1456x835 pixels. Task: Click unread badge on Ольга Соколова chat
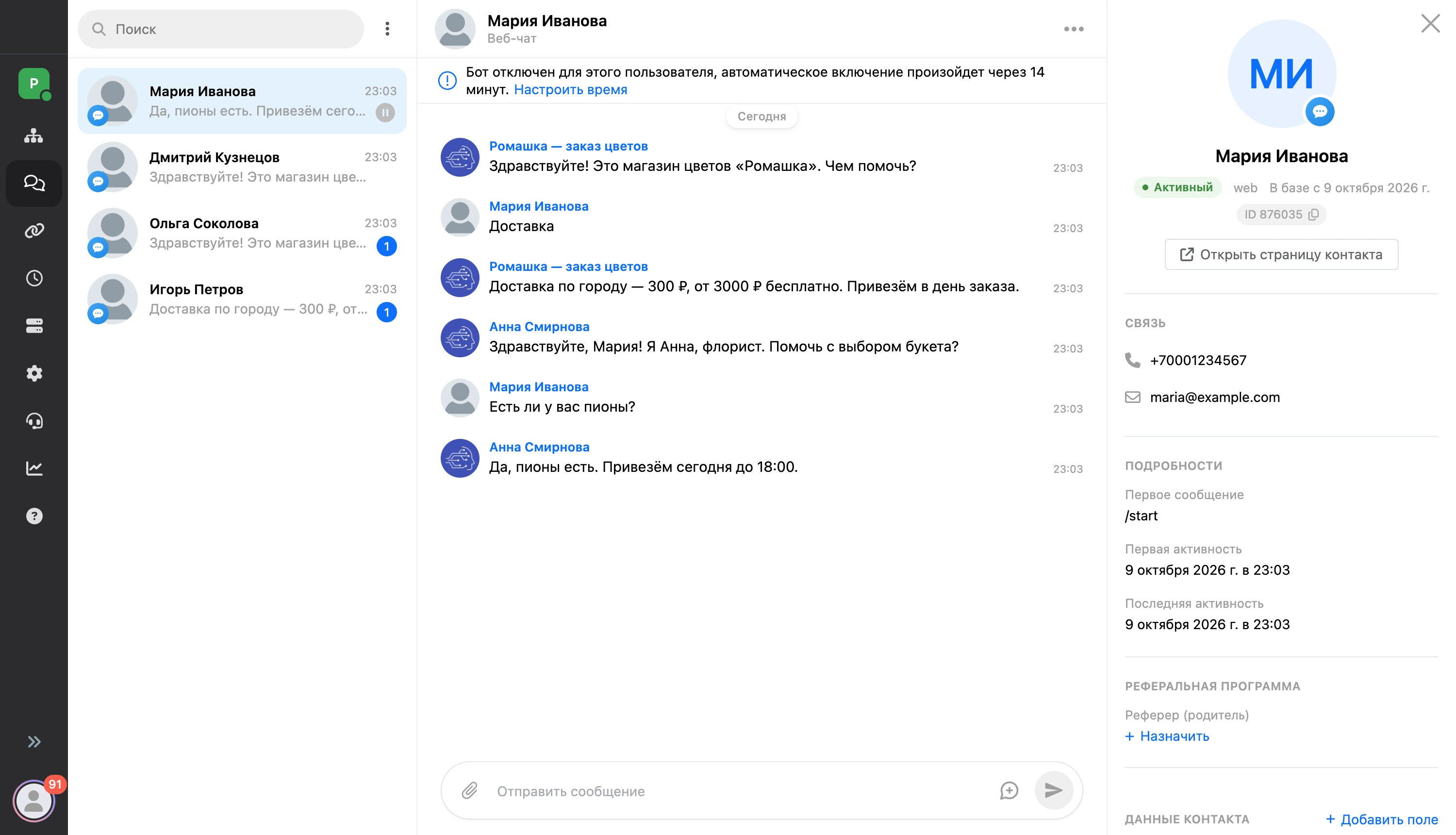point(386,246)
